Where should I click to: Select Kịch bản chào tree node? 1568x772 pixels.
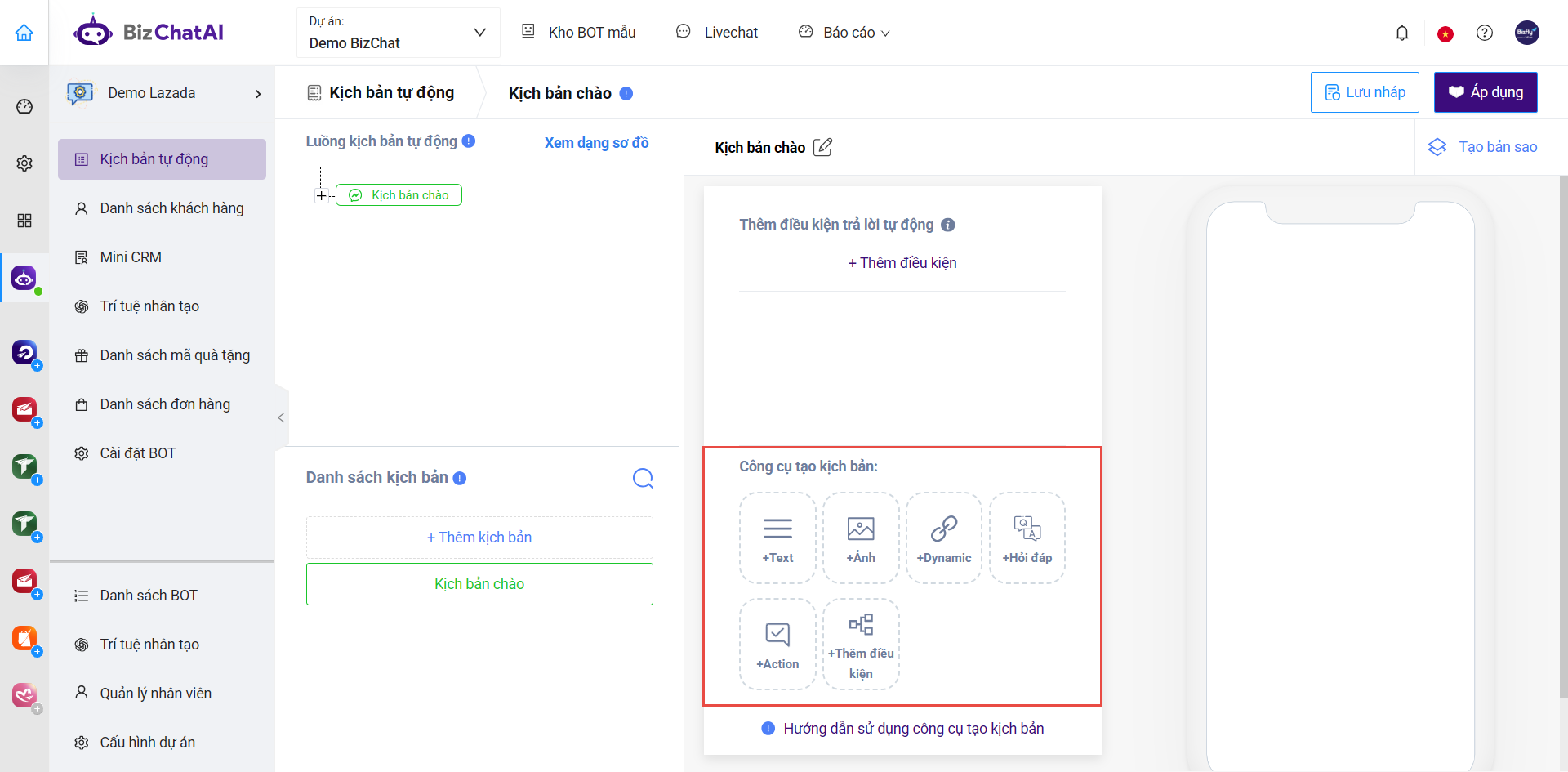point(399,195)
